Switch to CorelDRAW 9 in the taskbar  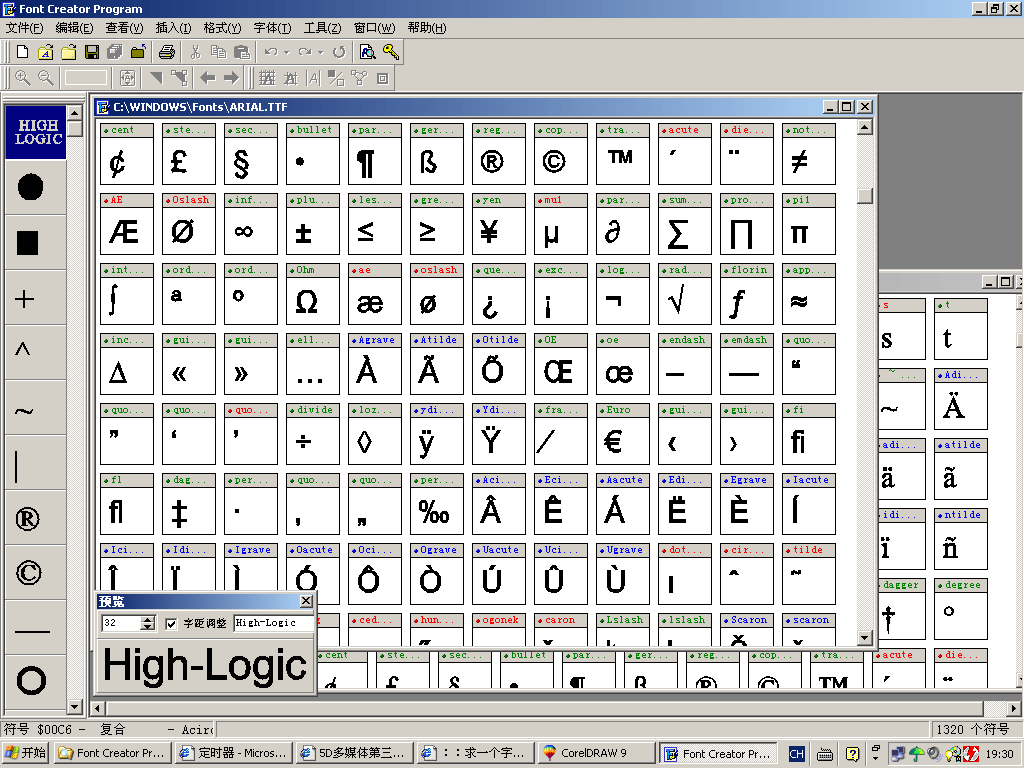595,753
